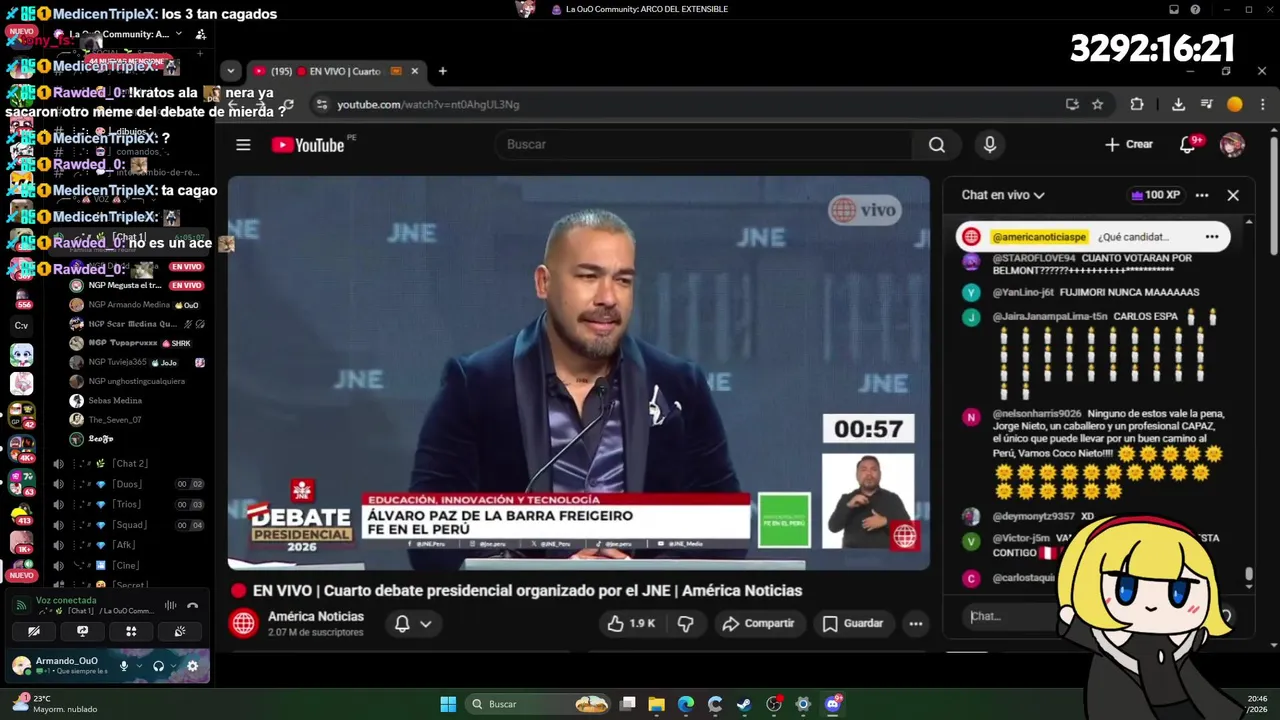This screenshot has width=1280, height=720.
Task: Click the Crear create button
Action: [x=1129, y=145]
